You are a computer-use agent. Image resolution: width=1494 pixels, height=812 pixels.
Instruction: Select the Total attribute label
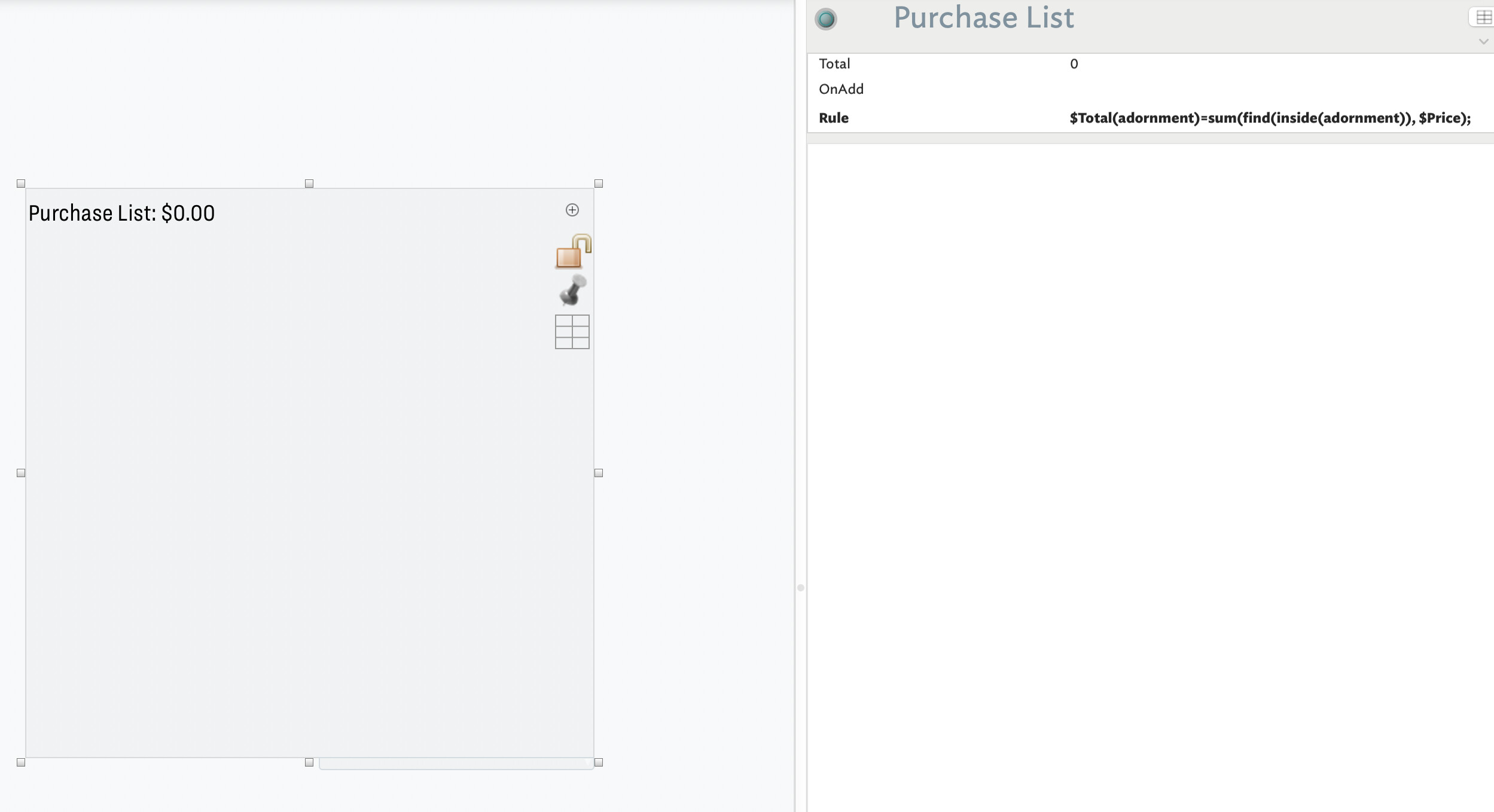[x=834, y=64]
